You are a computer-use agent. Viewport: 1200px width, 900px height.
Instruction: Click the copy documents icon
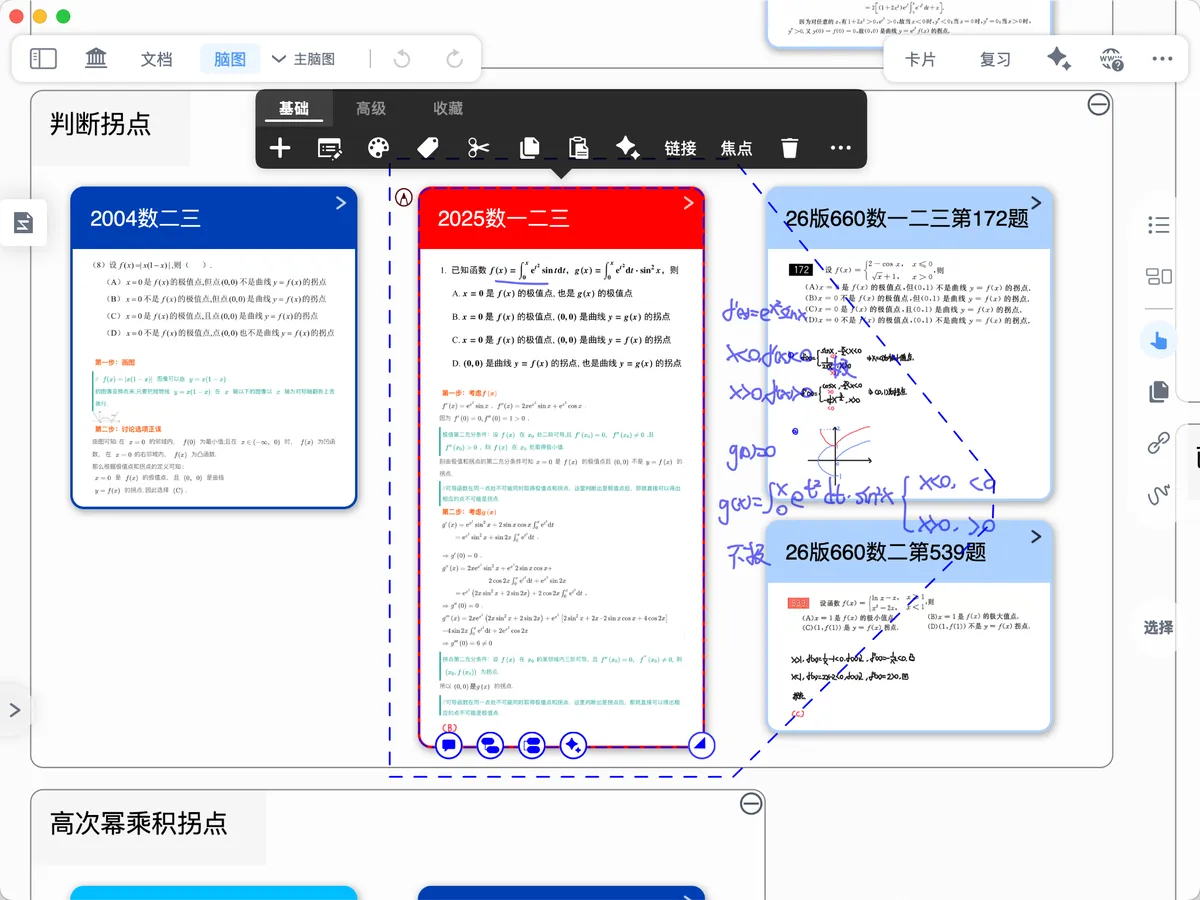click(x=530, y=148)
